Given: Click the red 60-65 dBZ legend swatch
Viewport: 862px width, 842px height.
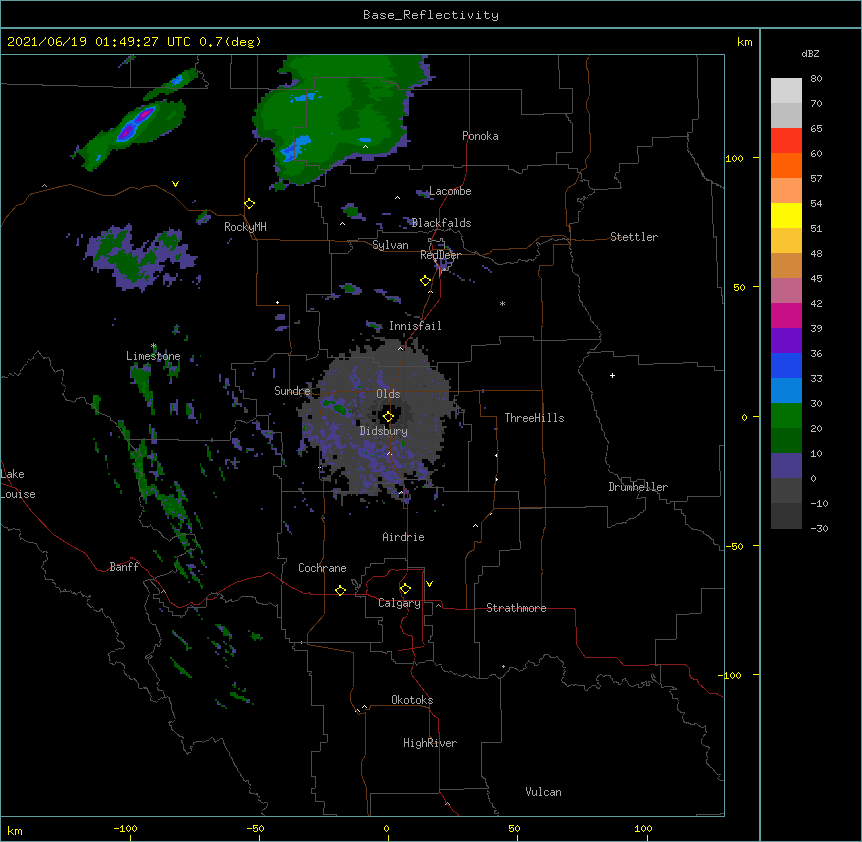Looking at the screenshot, I should [786, 141].
